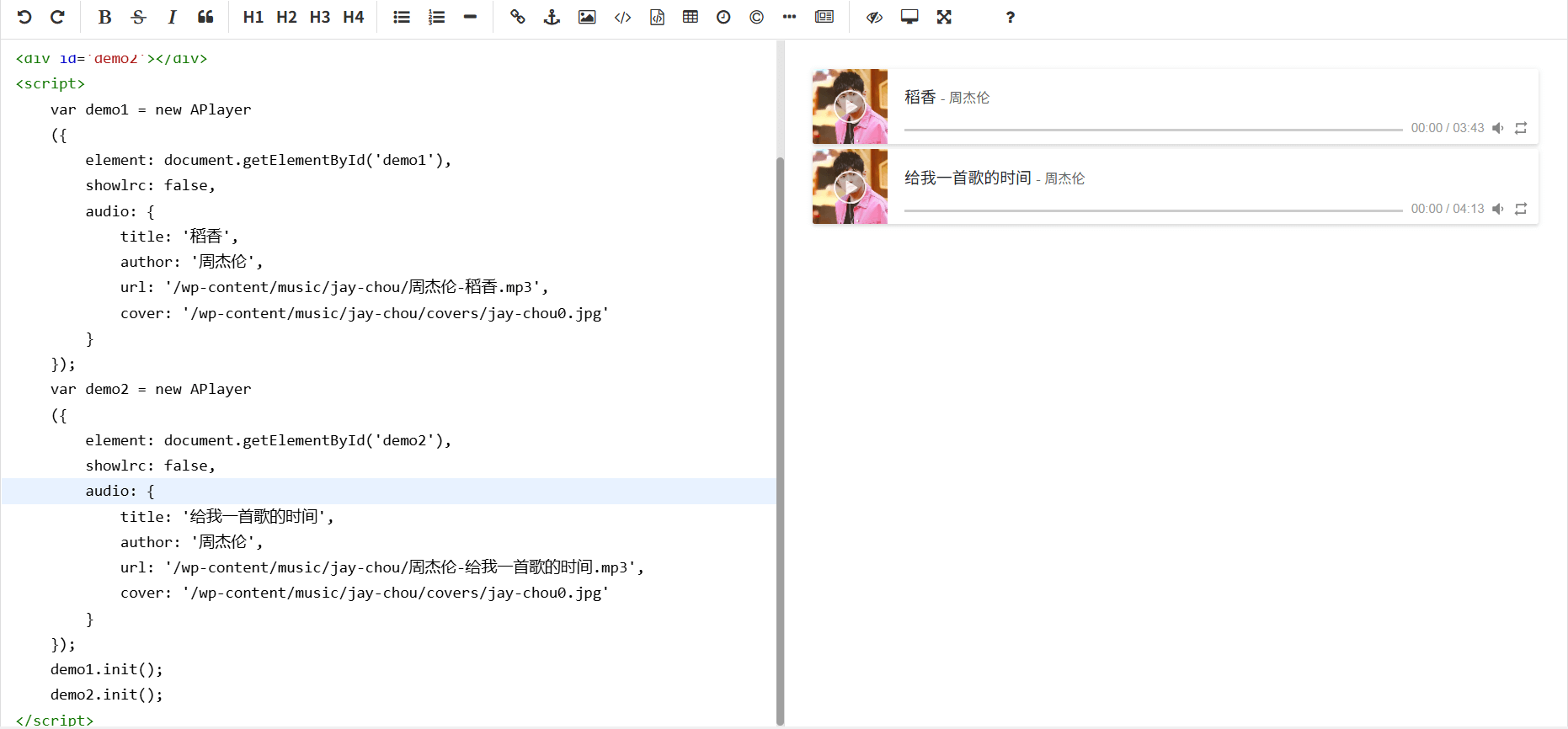
Task: Insert an image
Action: [587, 17]
